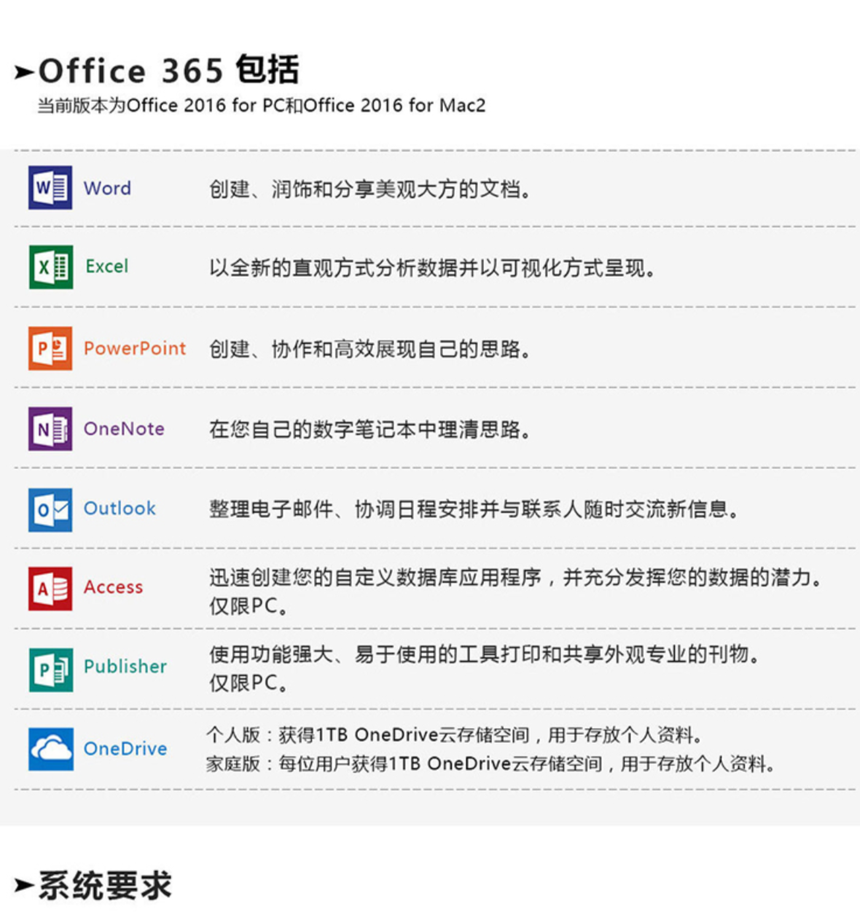
Task: Click the PowerPoint application icon
Action: click(x=51, y=348)
